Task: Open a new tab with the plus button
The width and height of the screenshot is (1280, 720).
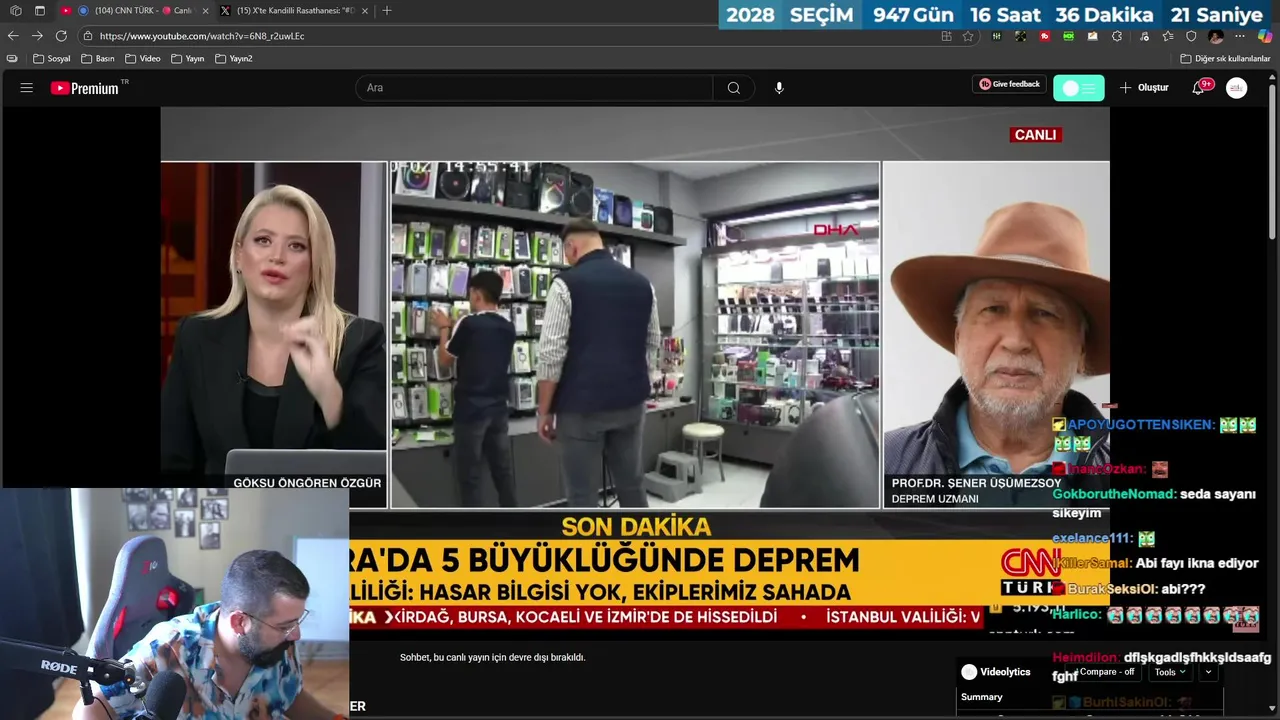Action: (387, 11)
